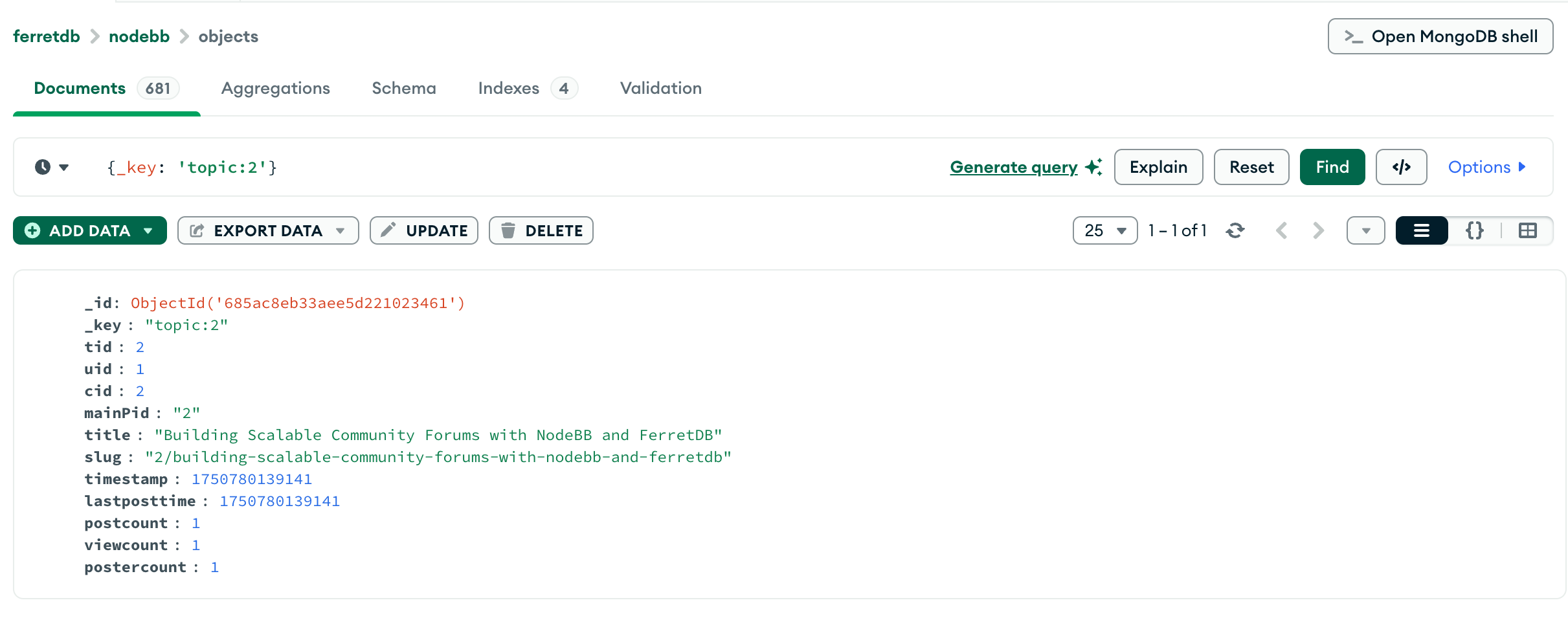The image size is (1568, 620).
Task: Click the Find button
Action: (x=1332, y=167)
